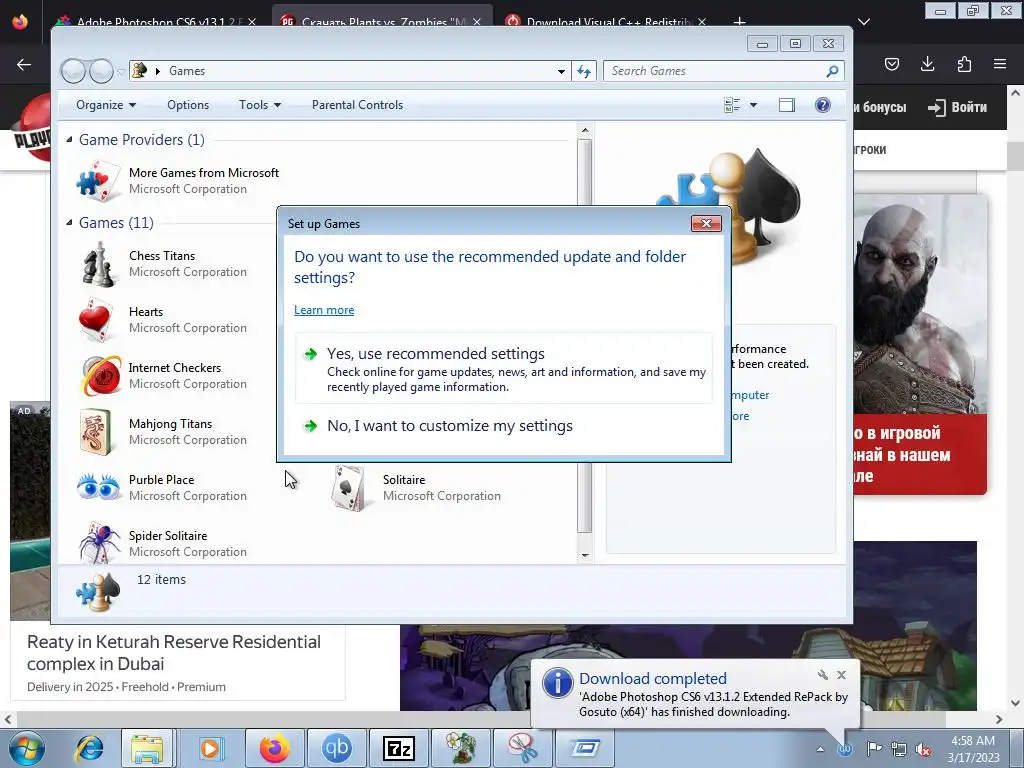
Task: Collapse the Games (11) group
Action: pyautogui.click(x=69, y=222)
